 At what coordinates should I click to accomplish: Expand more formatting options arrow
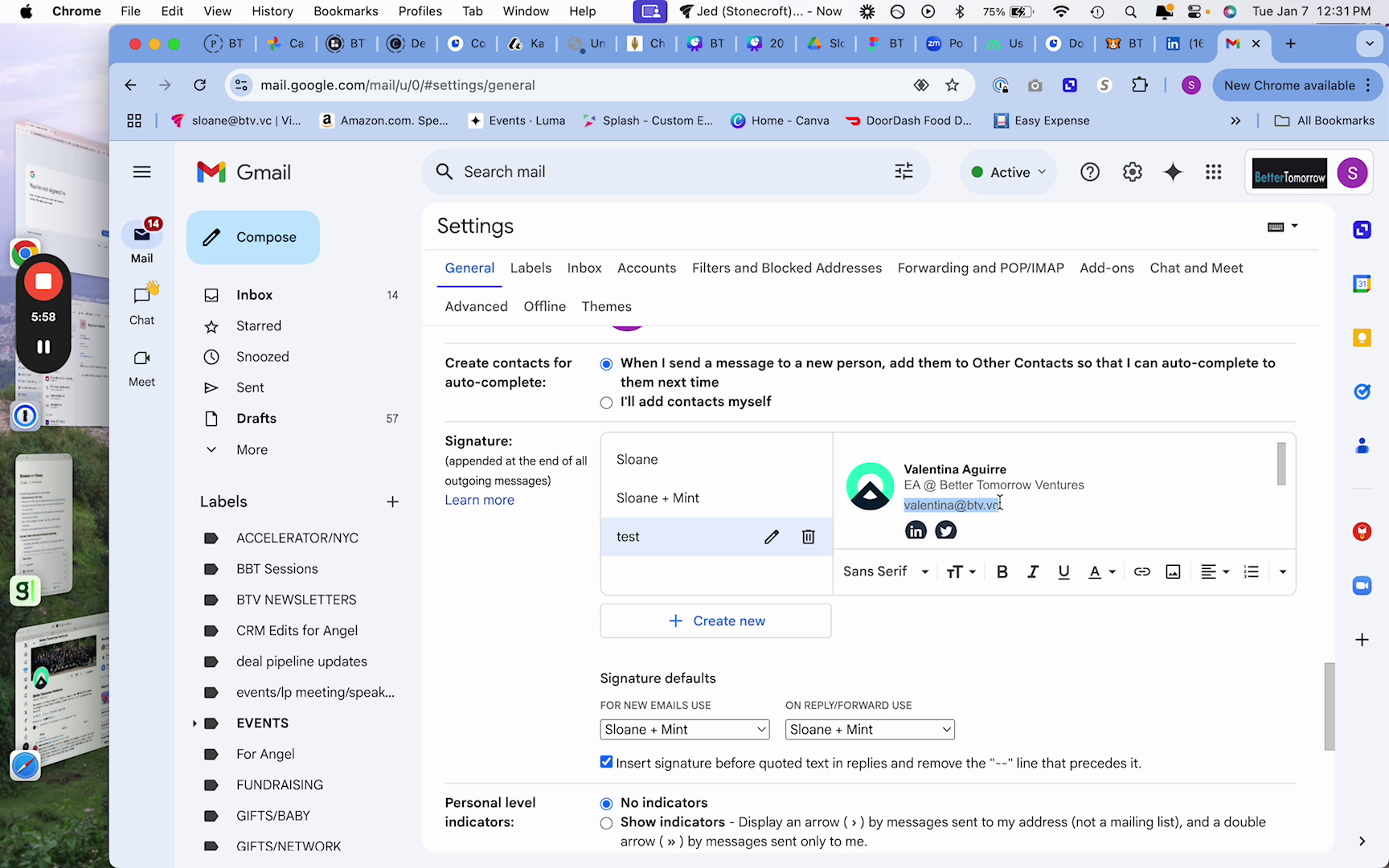pyautogui.click(x=1283, y=571)
